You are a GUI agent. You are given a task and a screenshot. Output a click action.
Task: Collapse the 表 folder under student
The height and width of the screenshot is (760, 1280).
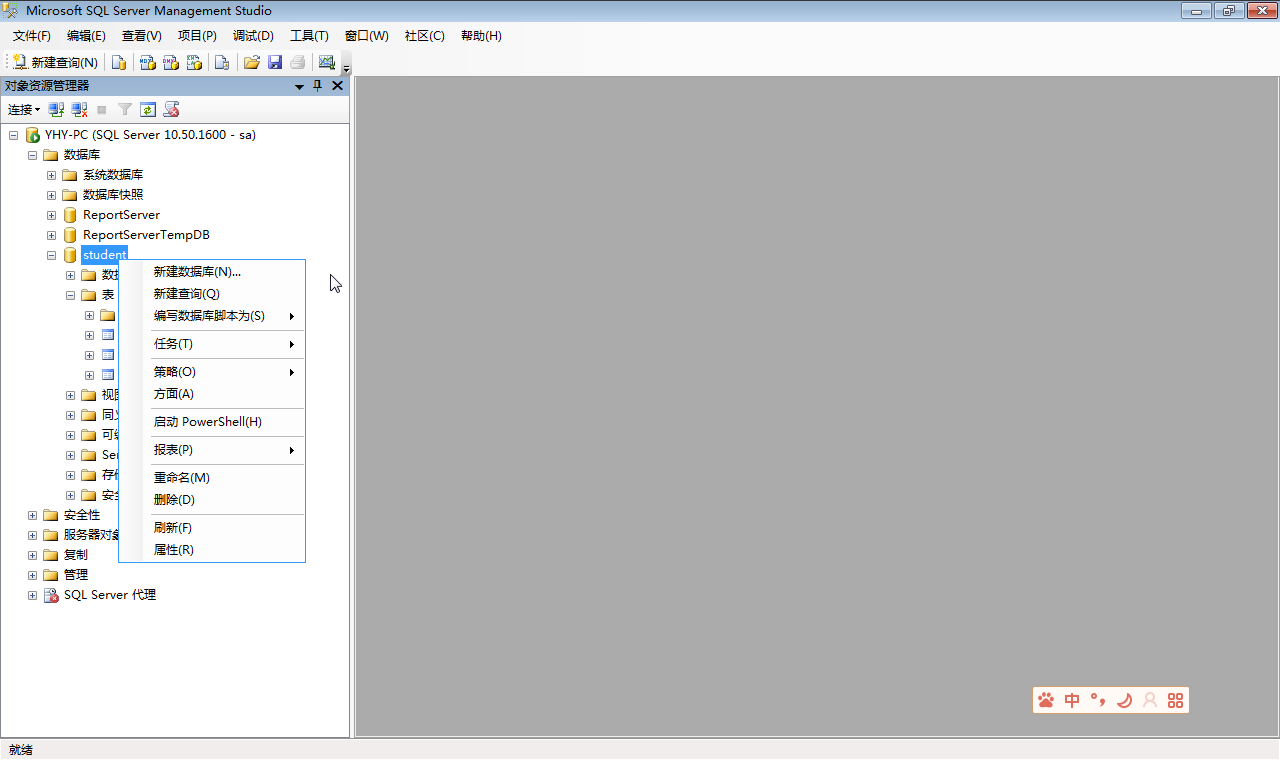(x=70, y=295)
